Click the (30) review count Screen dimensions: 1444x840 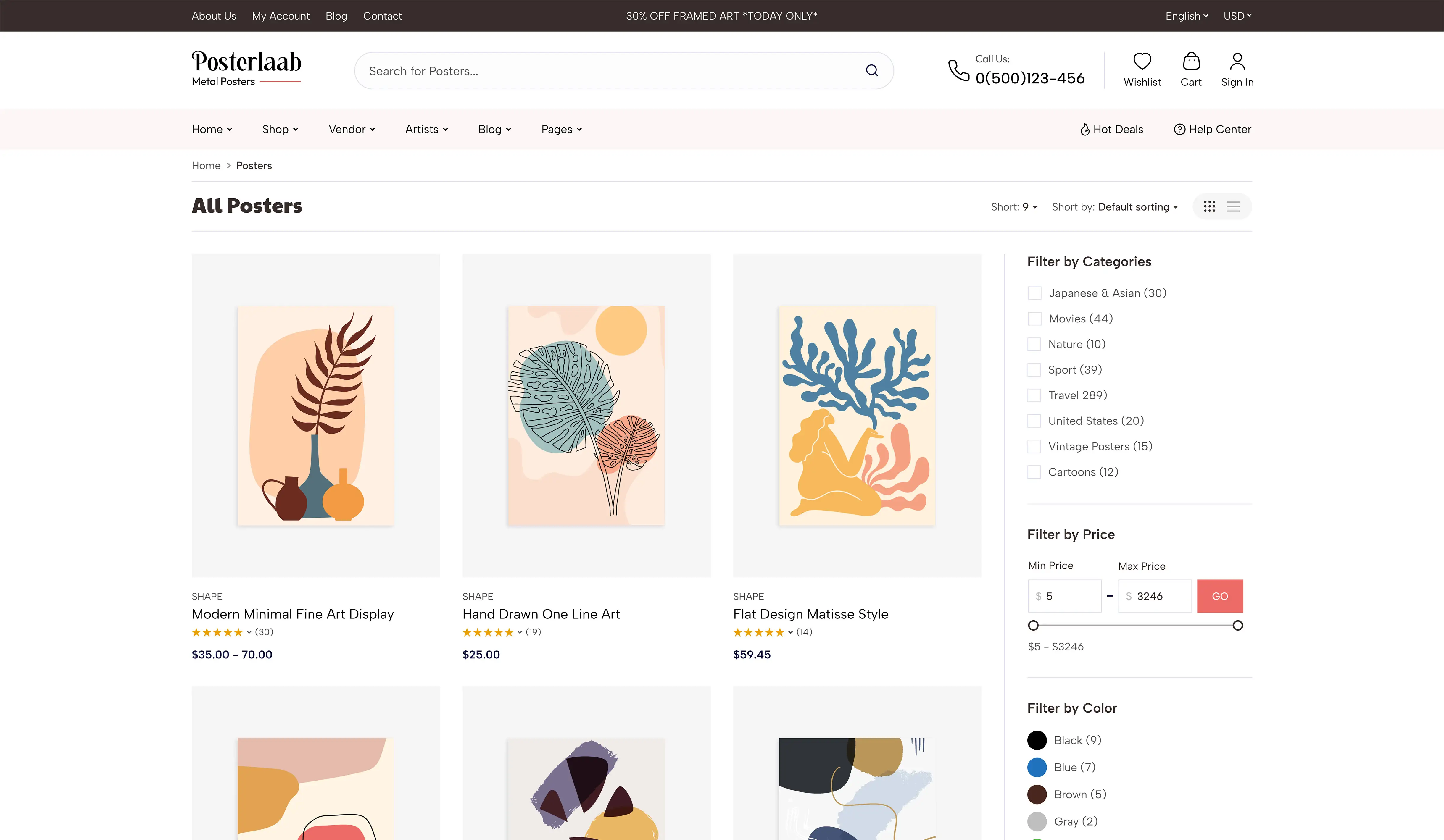264,632
